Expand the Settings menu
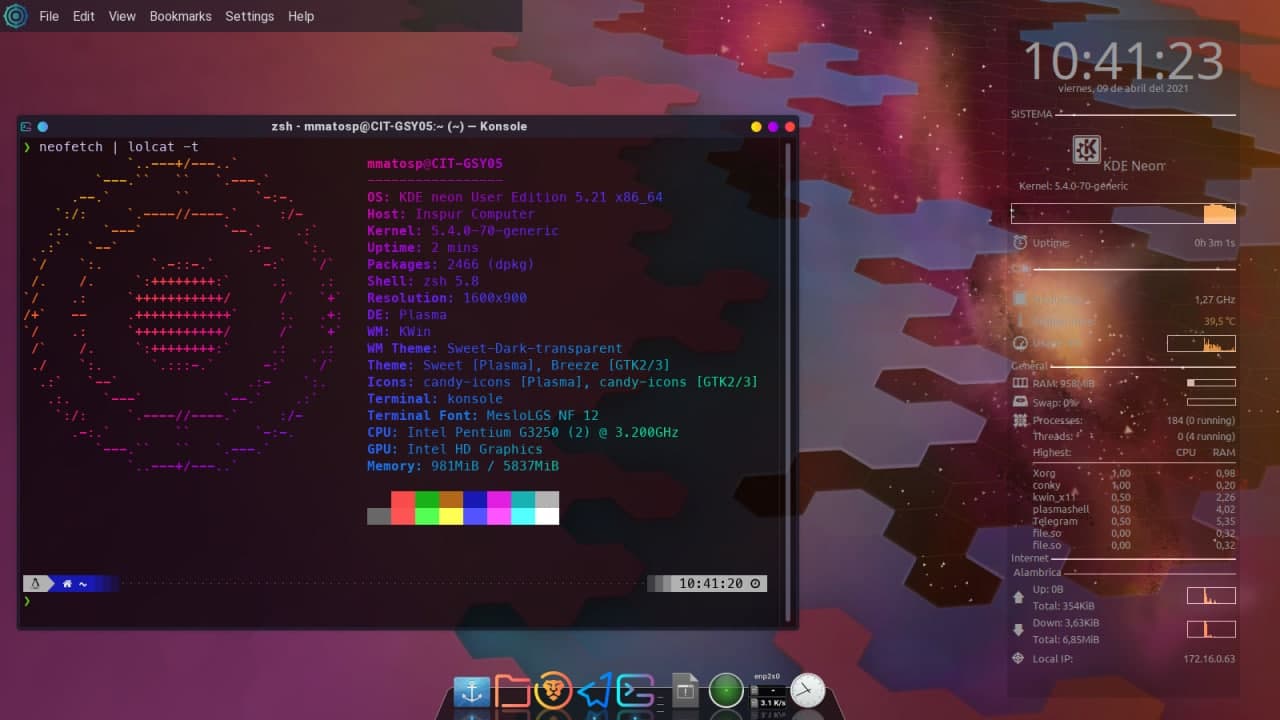 [x=249, y=16]
